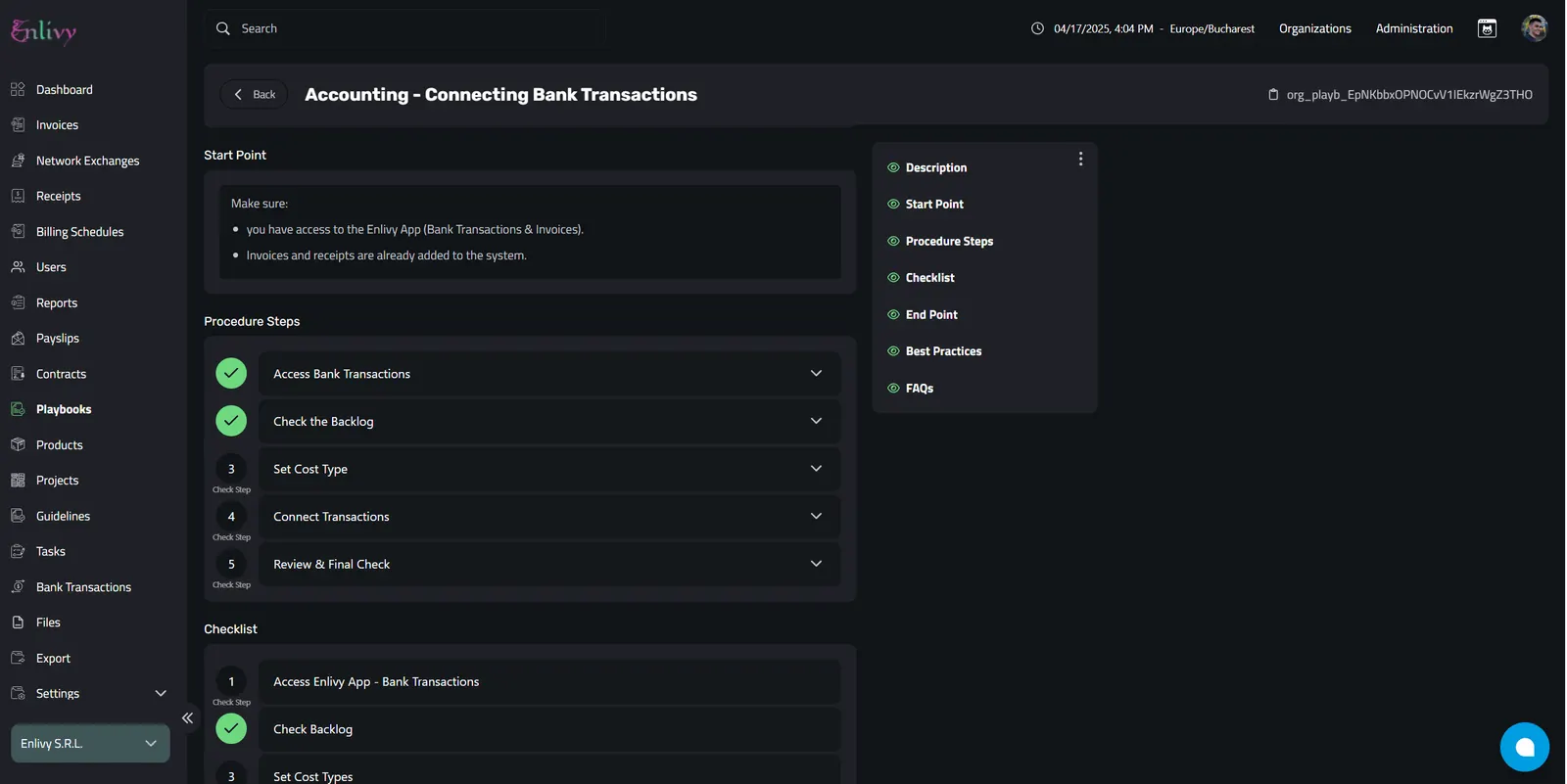Image resolution: width=1567 pixels, height=784 pixels.
Task: Expand the Settings sidebar menu
Action: (161, 693)
